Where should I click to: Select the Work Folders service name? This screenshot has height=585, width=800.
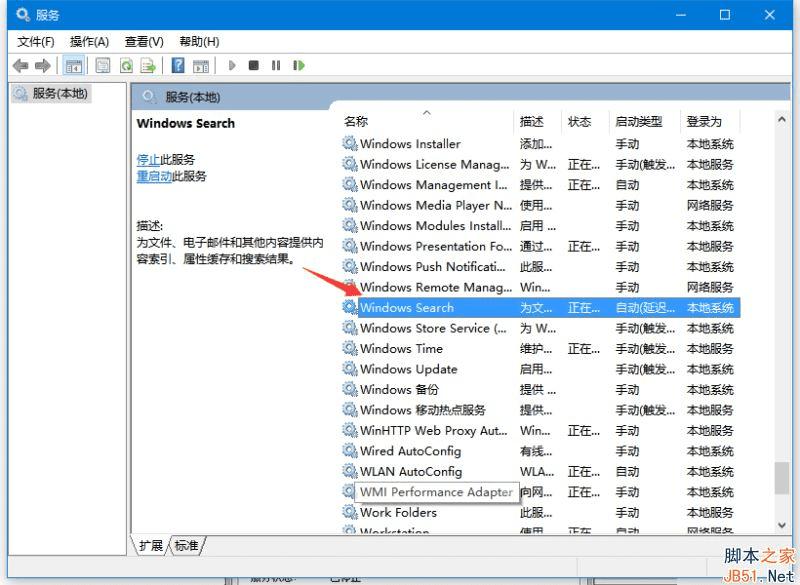tap(398, 512)
